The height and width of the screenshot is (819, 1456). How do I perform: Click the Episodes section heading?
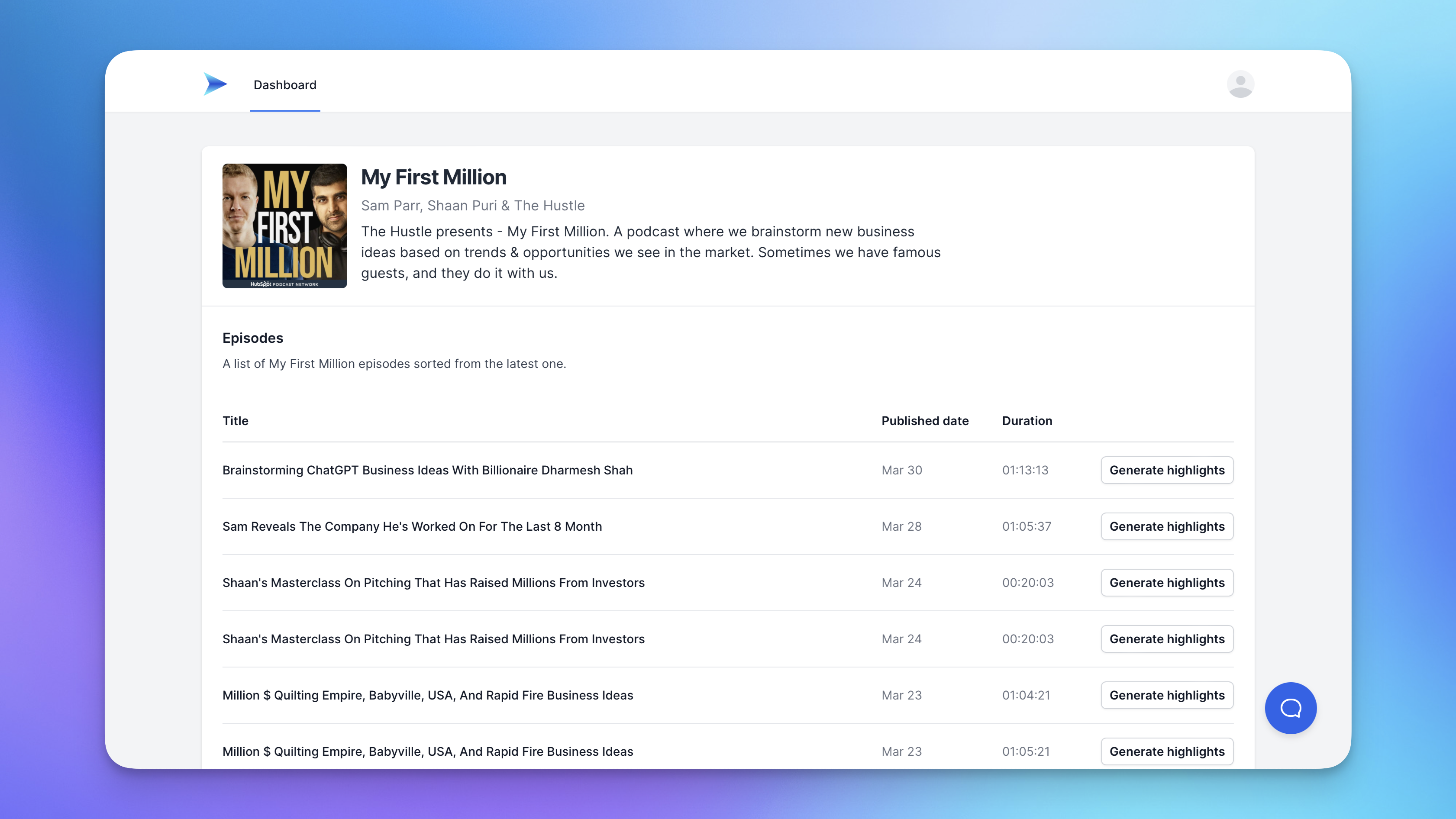253,338
